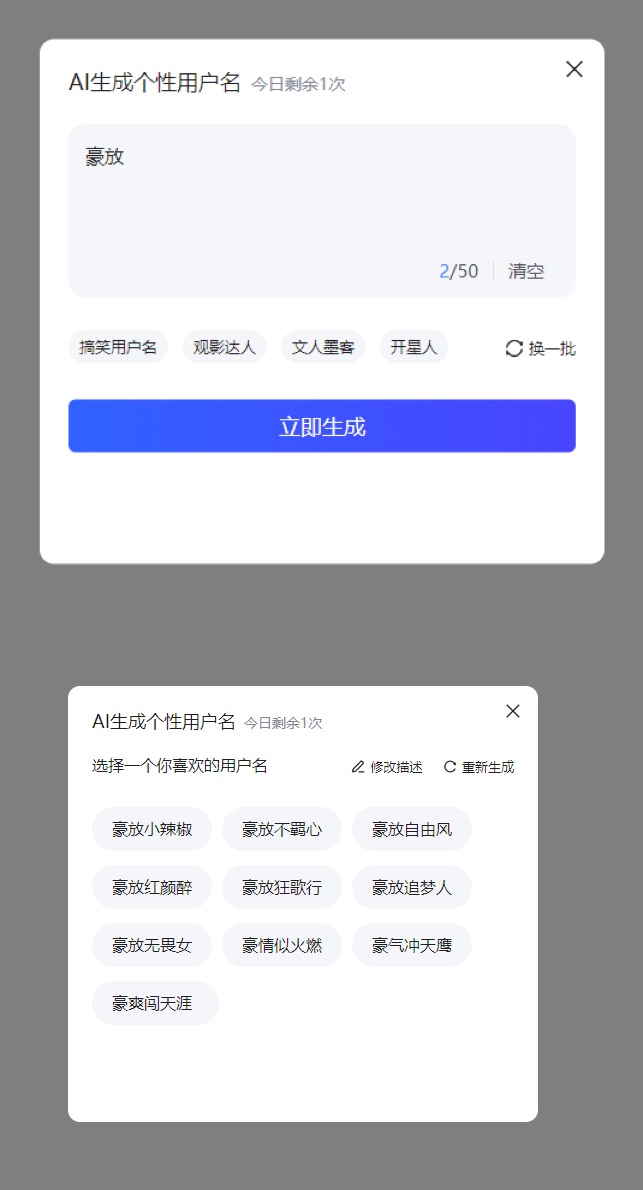Click the reload icon for 重新生成
The image size is (643, 1190).
tap(450, 767)
